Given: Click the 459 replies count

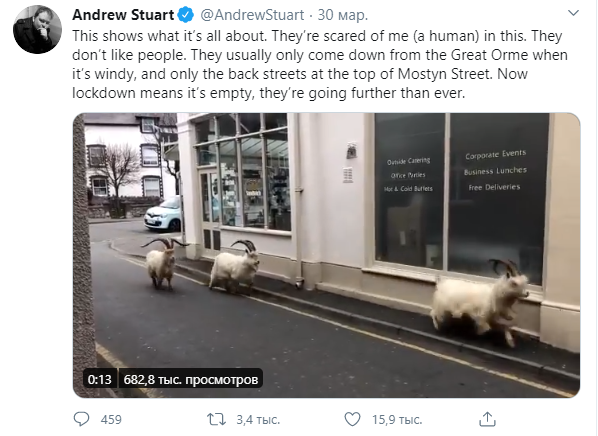Looking at the screenshot, I should [x=111, y=420].
